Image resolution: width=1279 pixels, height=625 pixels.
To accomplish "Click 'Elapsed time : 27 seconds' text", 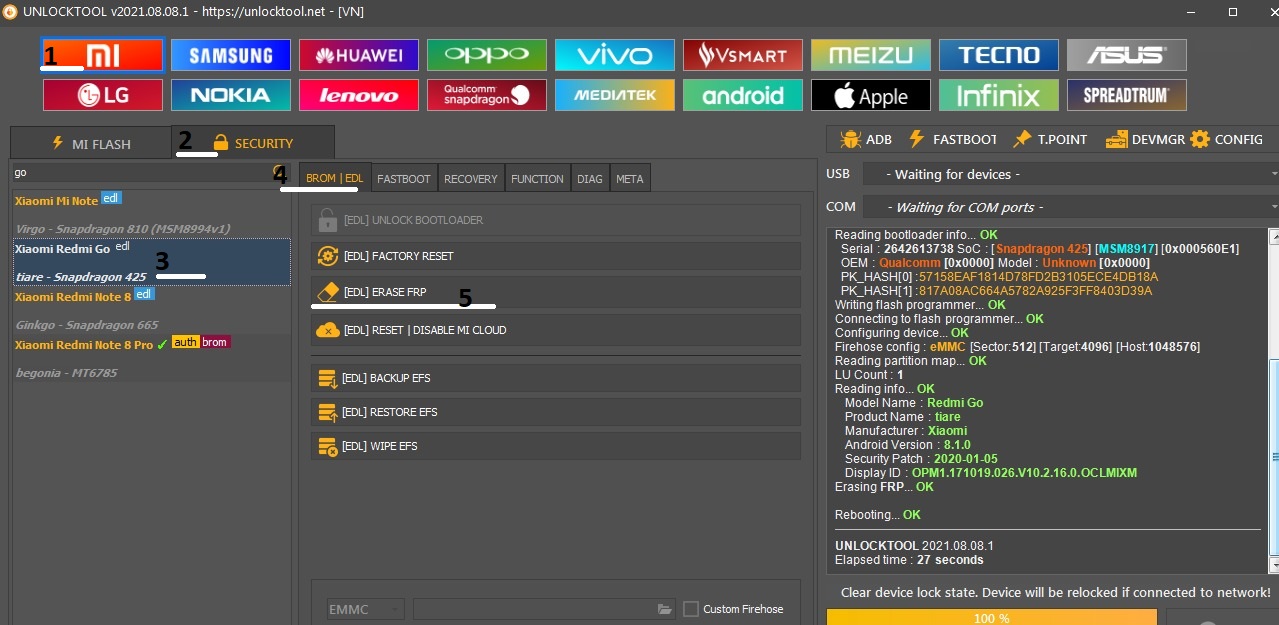I will pyautogui.click(x=909, y=560).
